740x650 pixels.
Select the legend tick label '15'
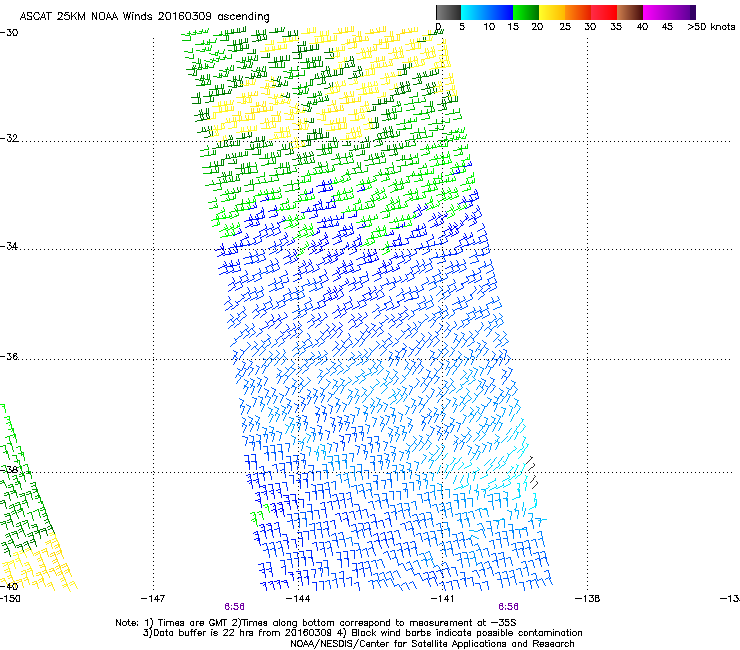coord(513,27)
